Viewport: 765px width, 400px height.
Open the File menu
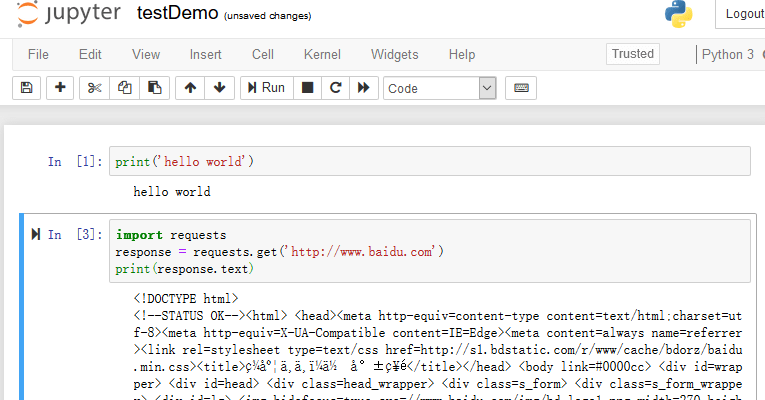pyautogui.click(x=38, y=55)
